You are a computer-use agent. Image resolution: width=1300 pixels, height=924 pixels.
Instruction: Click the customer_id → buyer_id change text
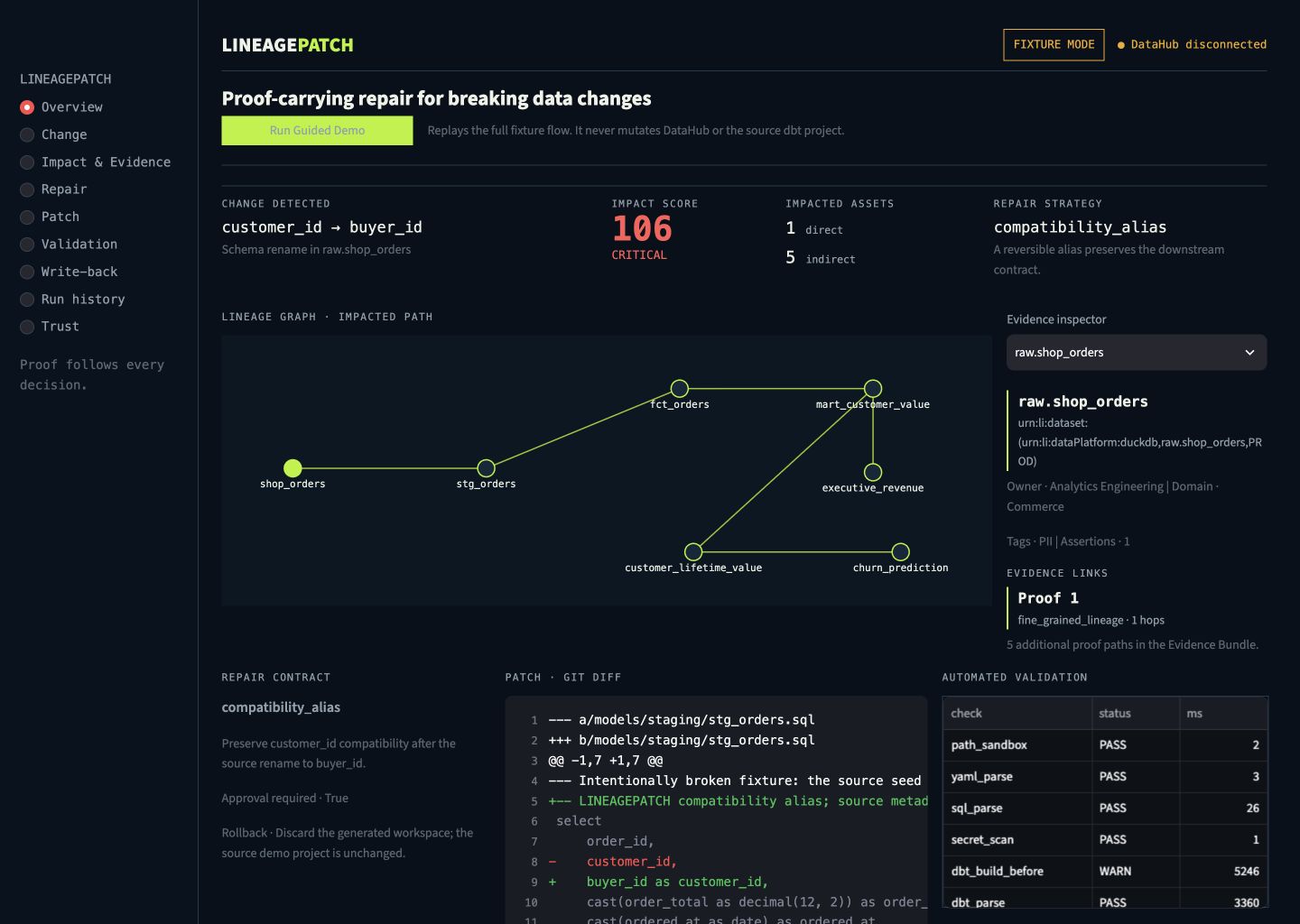pos(321,227)
